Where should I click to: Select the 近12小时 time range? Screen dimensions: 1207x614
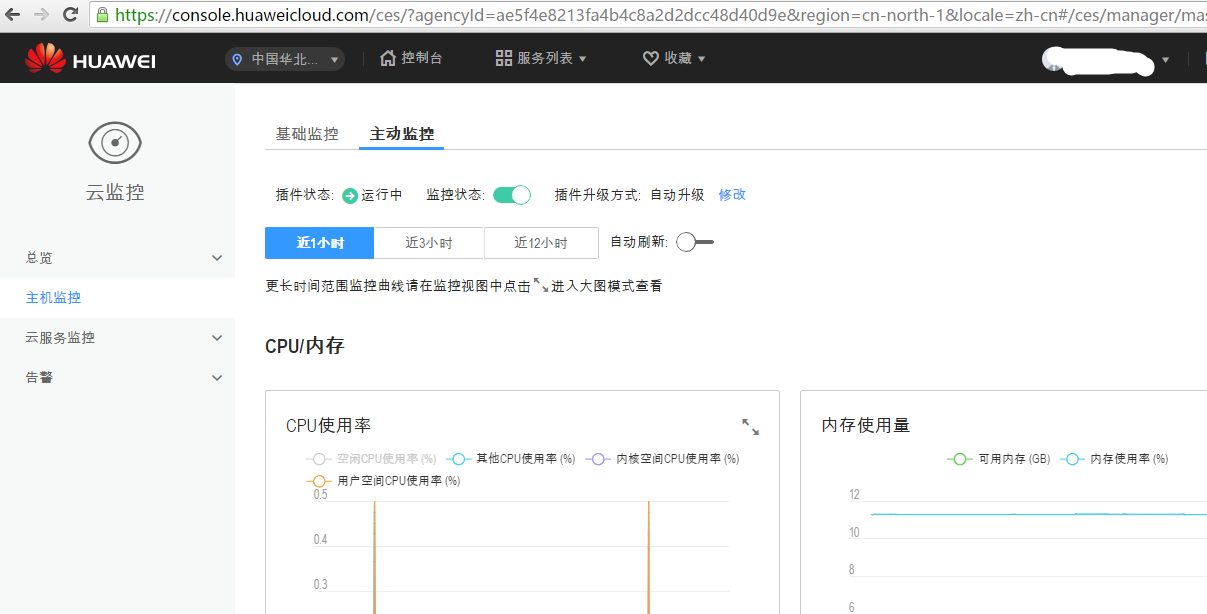tap(541, 243)
